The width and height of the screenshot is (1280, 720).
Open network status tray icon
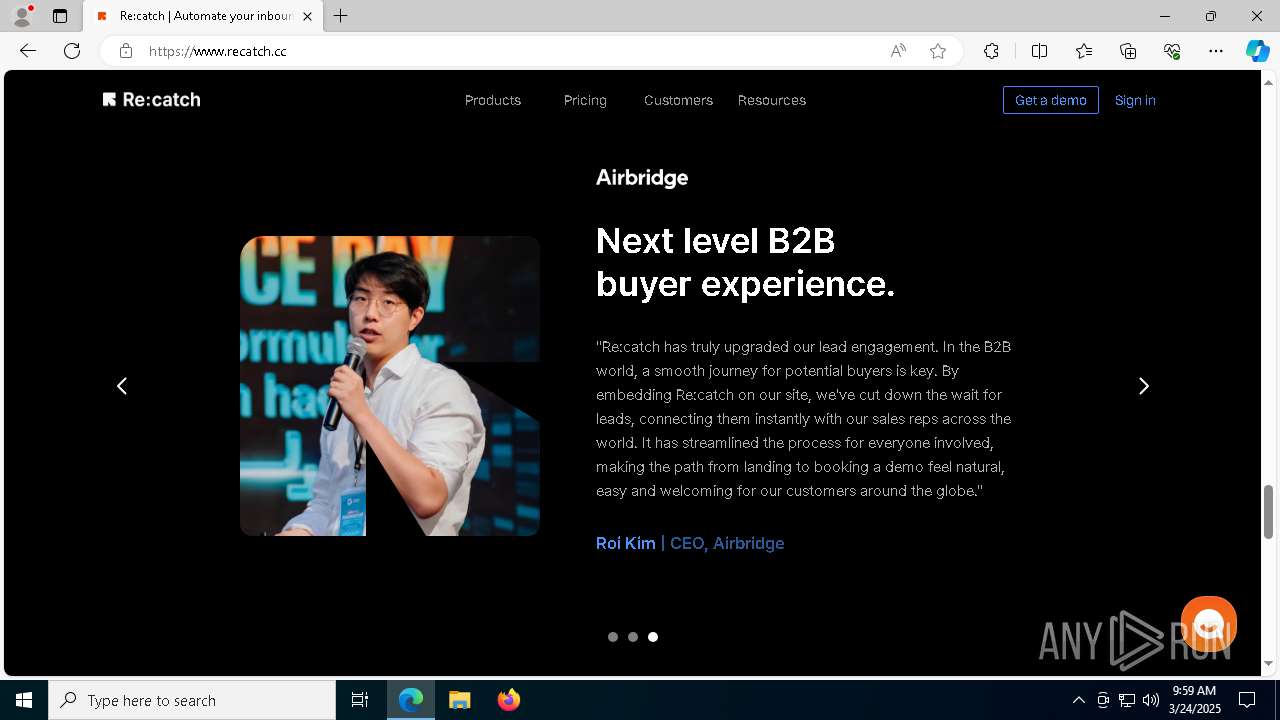tap(1127, 700)
